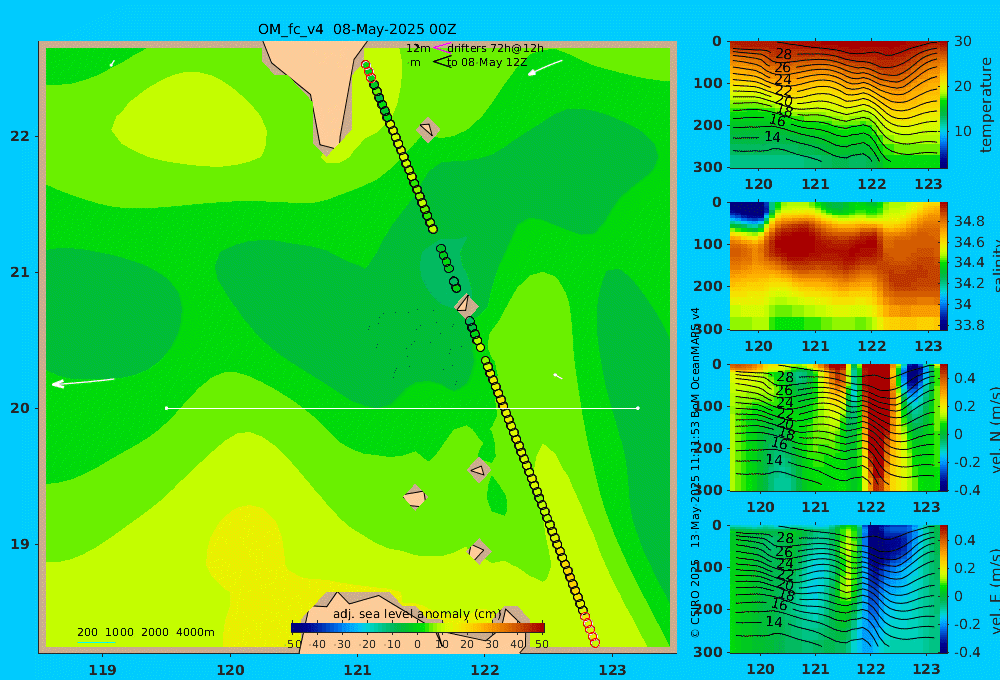
Task: Click the temperature color bar
Action: coord(944,105)
